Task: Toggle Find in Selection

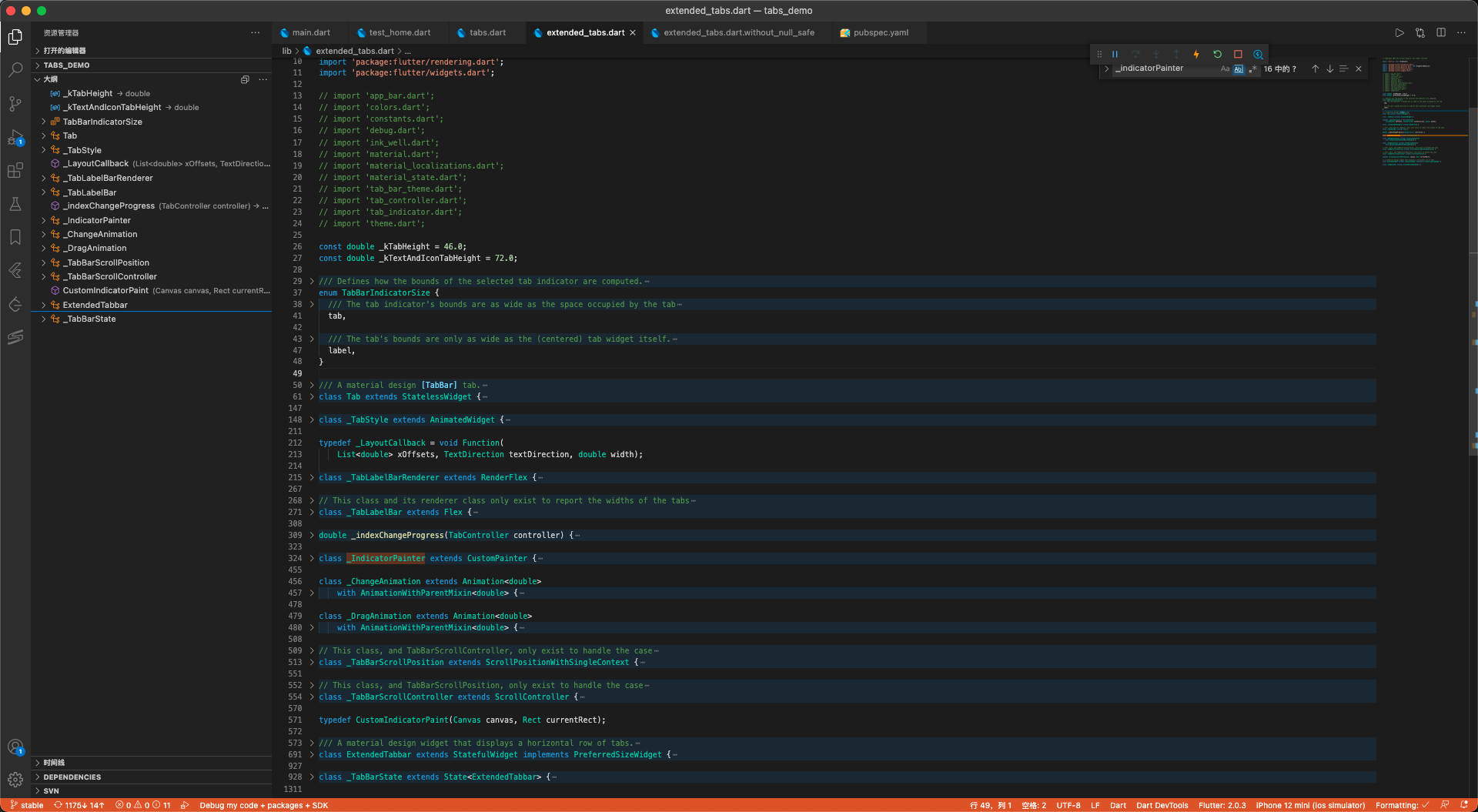Action: pyautogui.click(x=1343, y=69)
